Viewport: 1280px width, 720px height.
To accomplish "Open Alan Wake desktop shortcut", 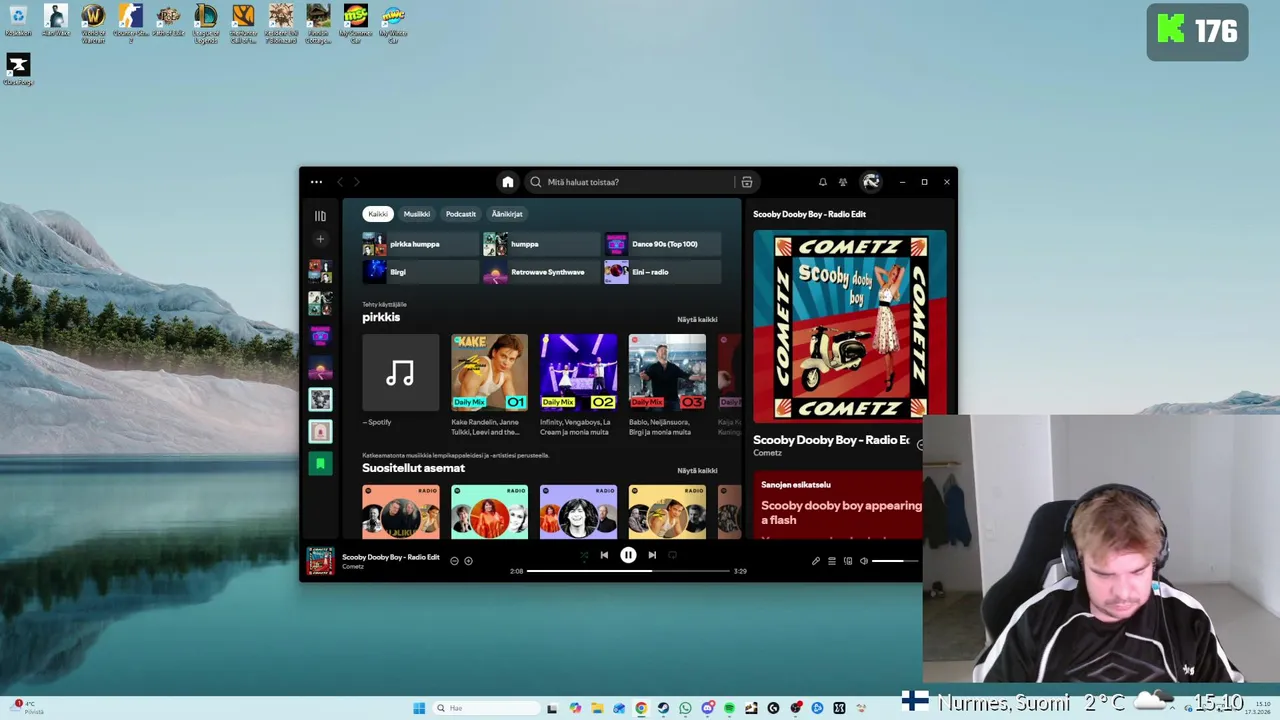I will tap(56, 21).
